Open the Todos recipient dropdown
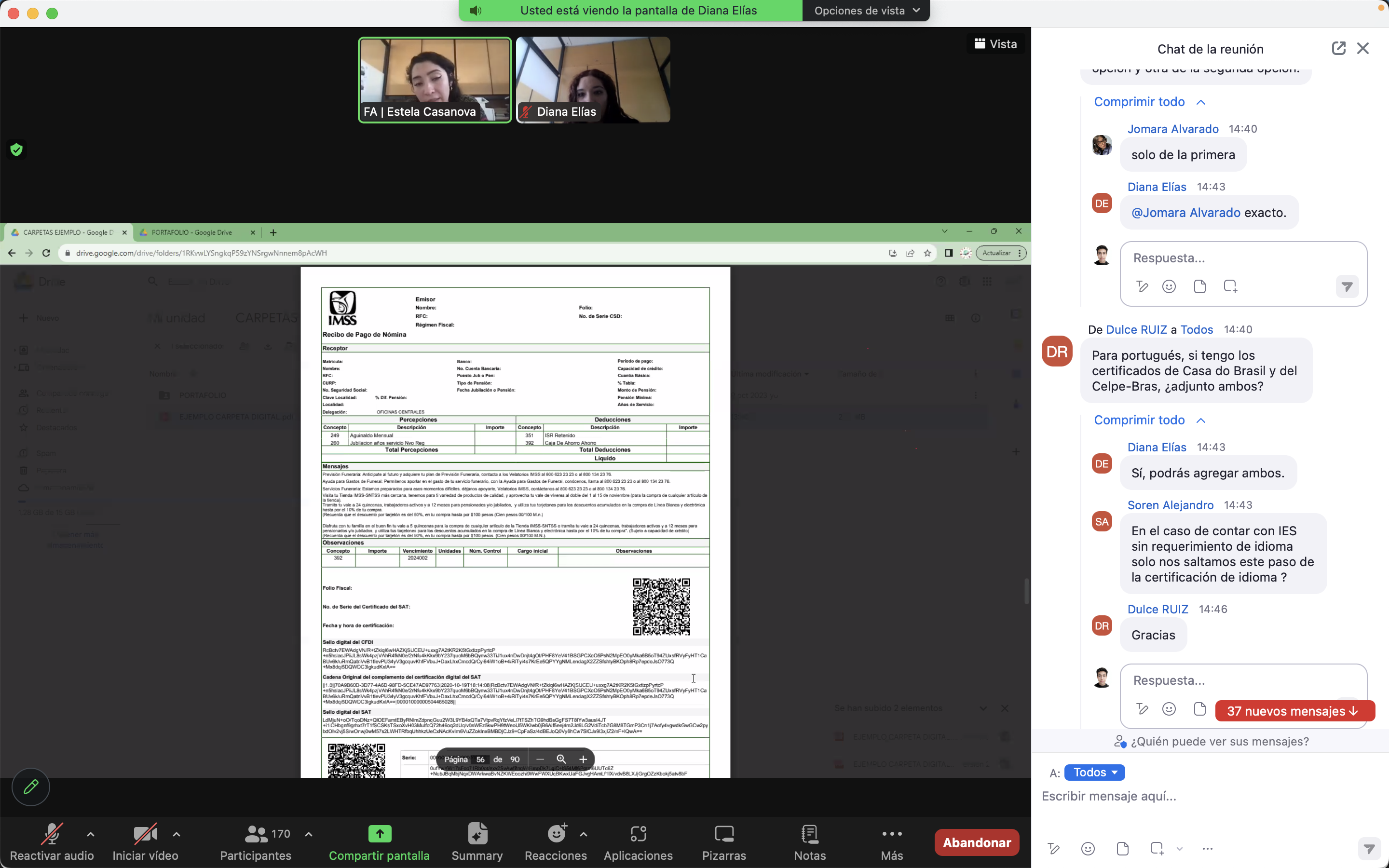The height and width of the screenshot is (868, 1389). point(1094,772)
